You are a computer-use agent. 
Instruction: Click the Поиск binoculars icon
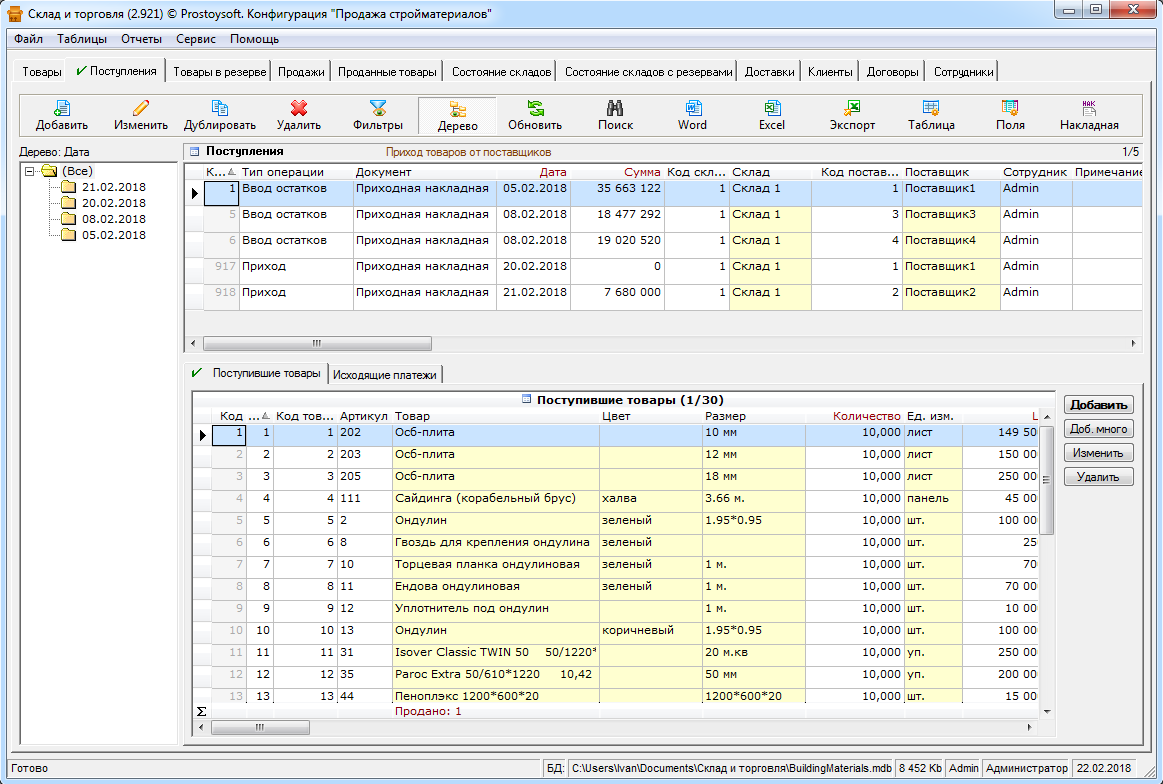[x=615, y=115]
